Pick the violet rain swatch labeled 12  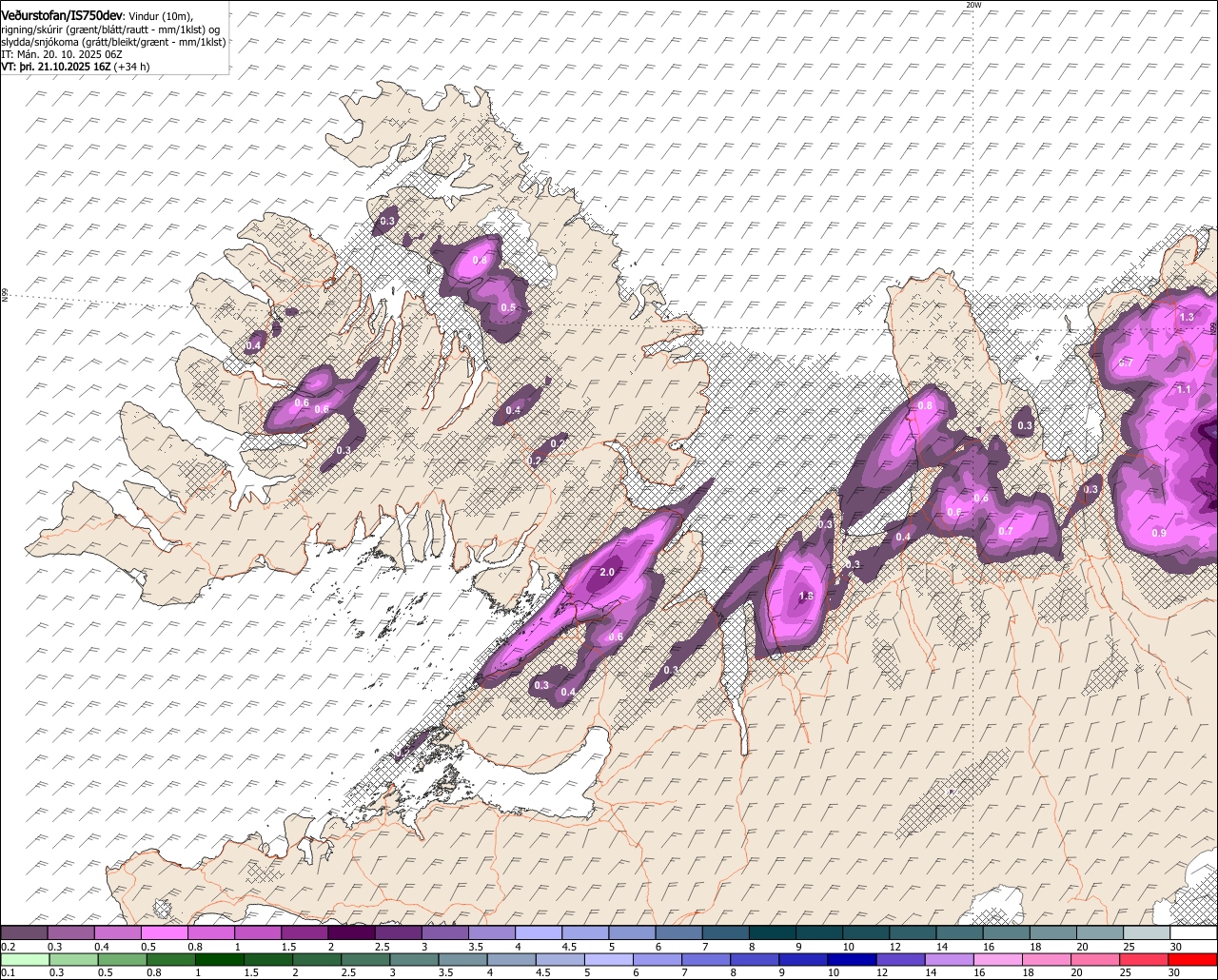pos(900,959)
